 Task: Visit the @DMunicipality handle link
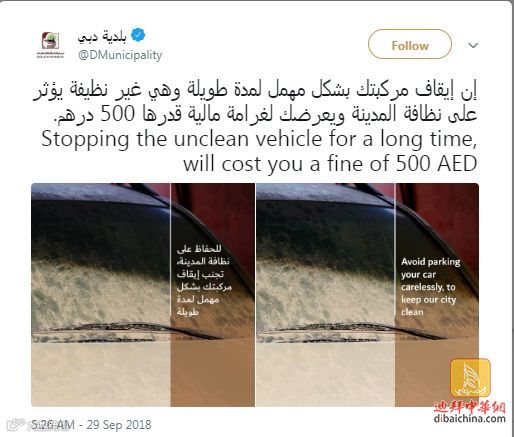[120, 55]
